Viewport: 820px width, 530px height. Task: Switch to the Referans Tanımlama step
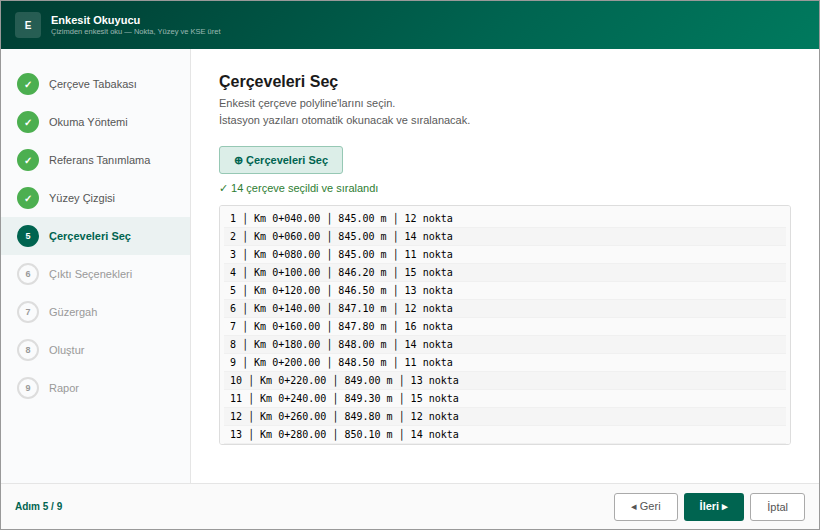click(96, 160)
